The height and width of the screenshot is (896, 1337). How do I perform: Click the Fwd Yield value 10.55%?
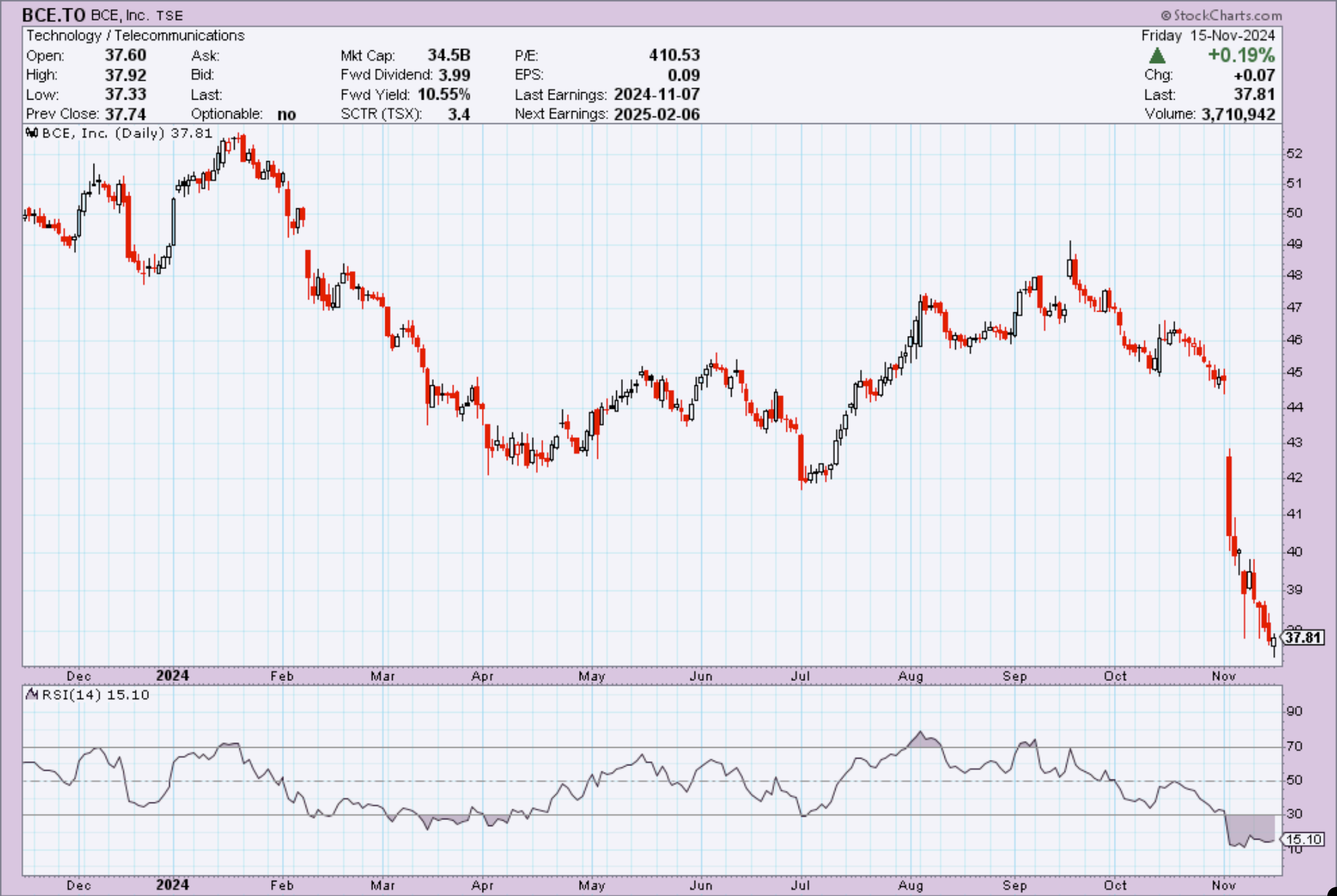[x=444, y=94]
